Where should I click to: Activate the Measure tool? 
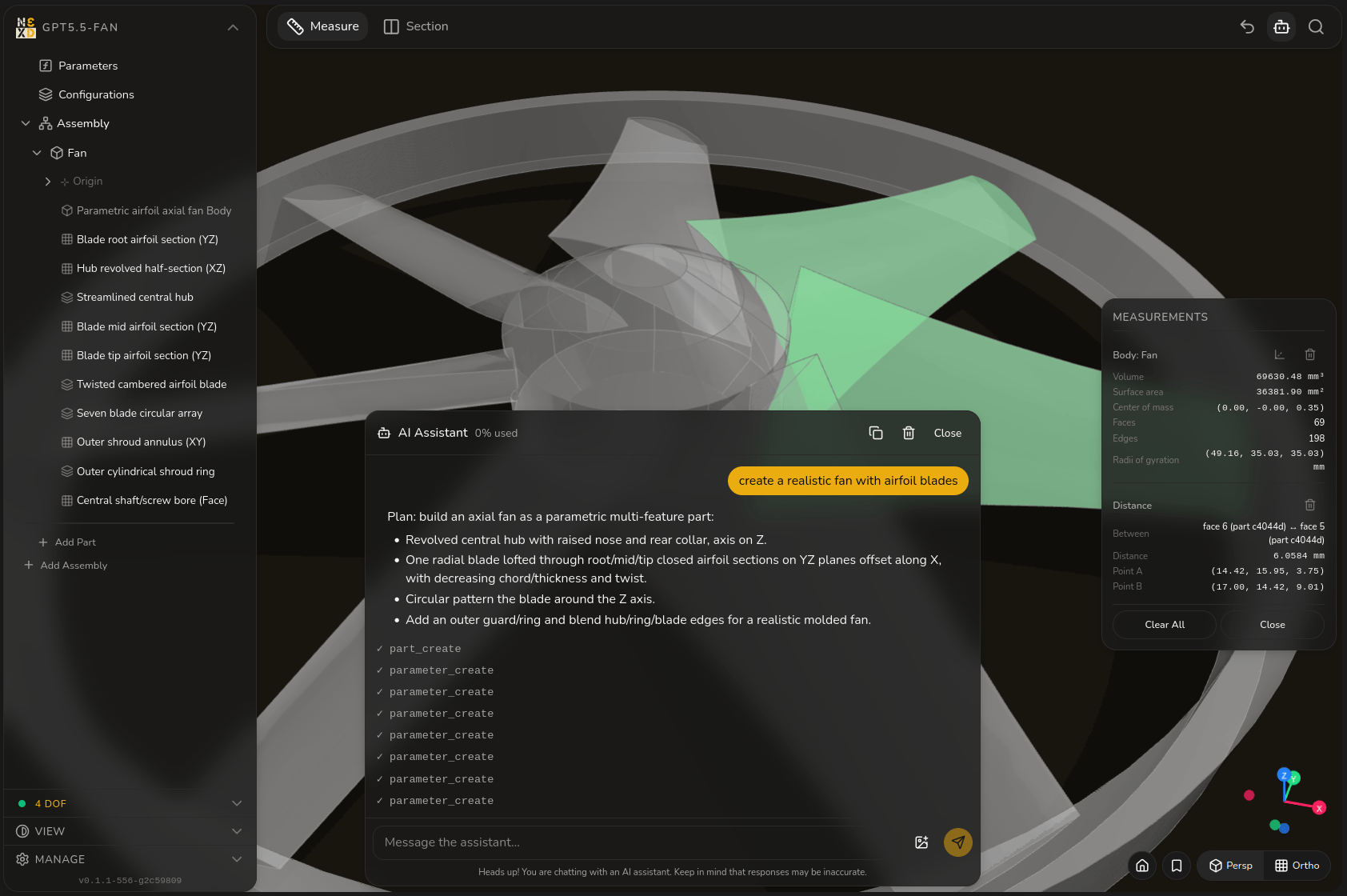coord(323,26)
